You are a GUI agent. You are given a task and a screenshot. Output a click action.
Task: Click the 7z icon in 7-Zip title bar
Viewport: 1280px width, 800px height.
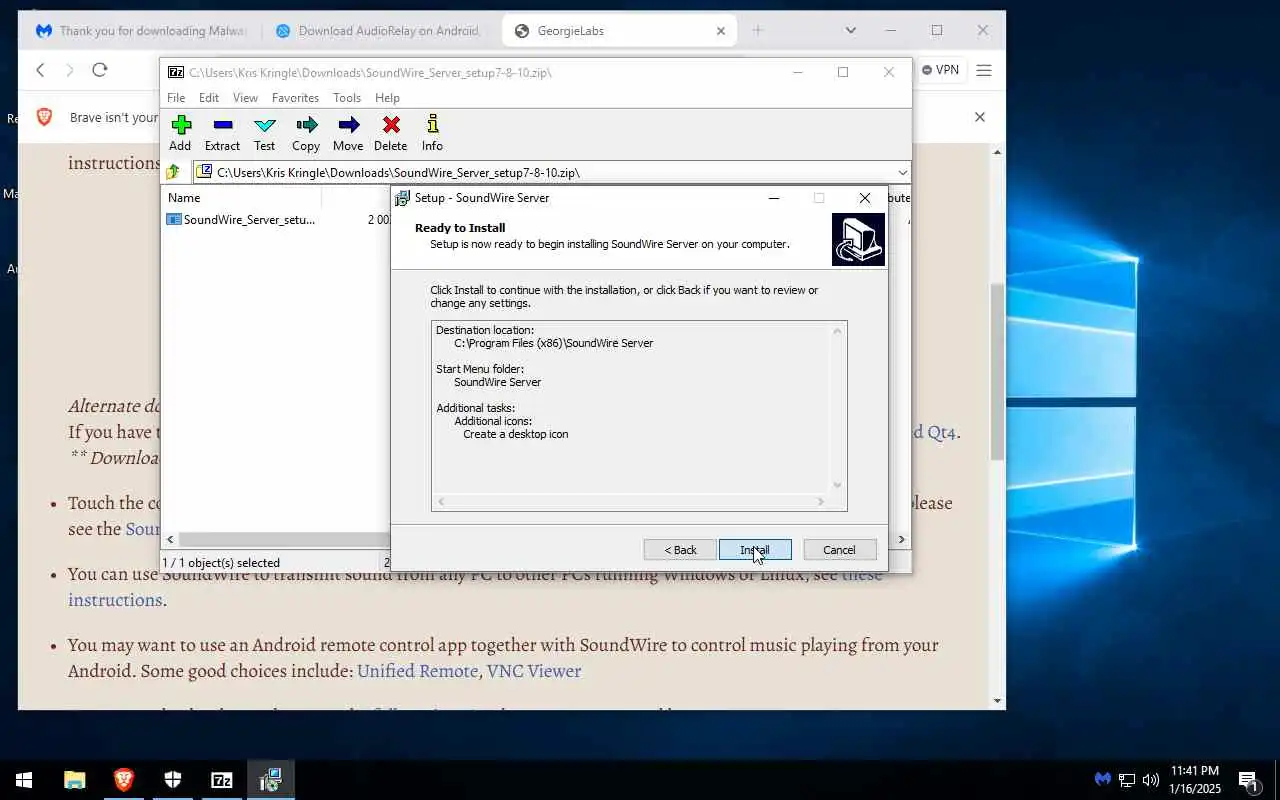pyautogui.click(x=176, y=72)
